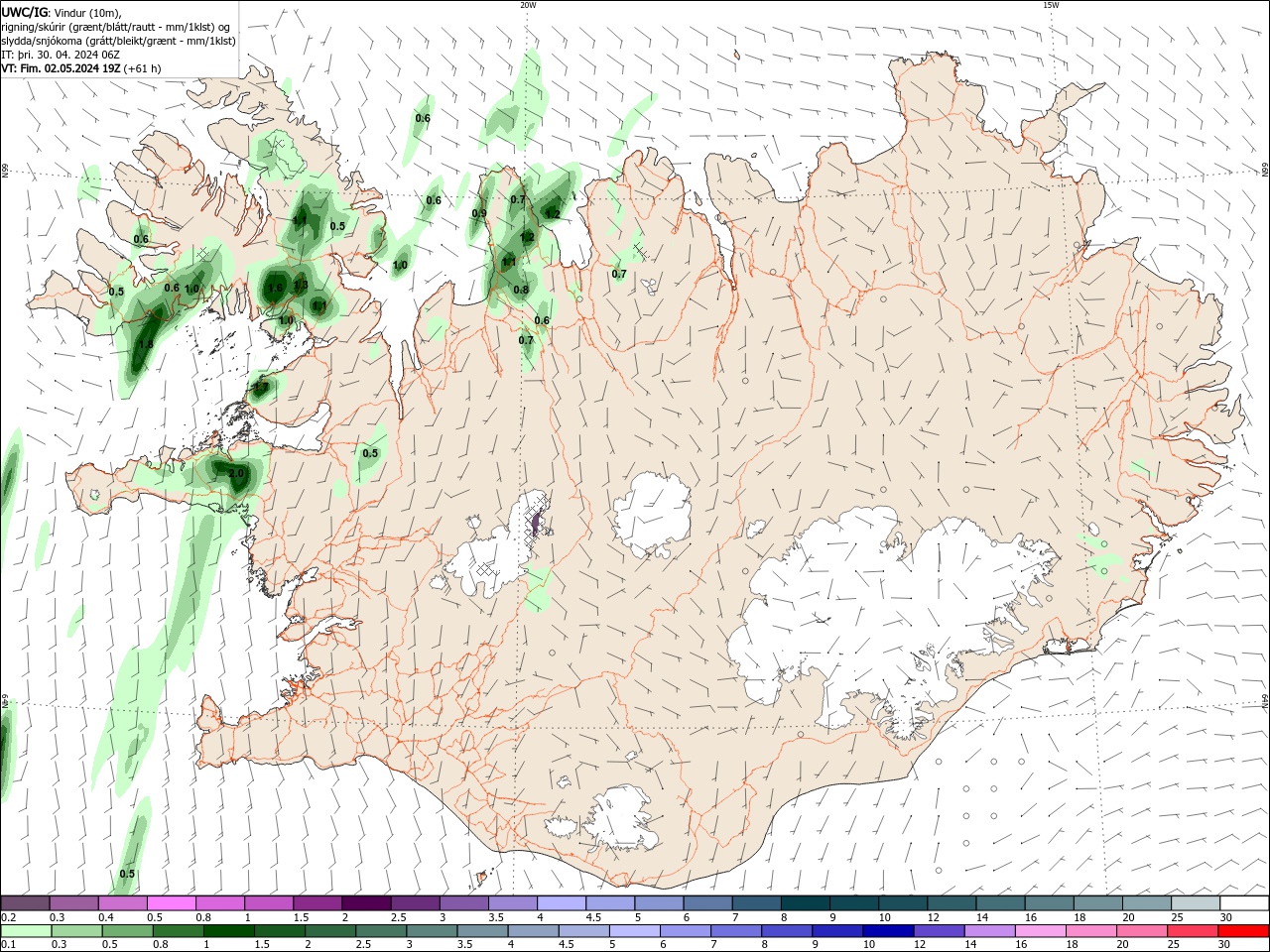1270x952 pixels.
Task: Click the 0.5 bright pink snow-scale swatch
Action: (172, 903)
